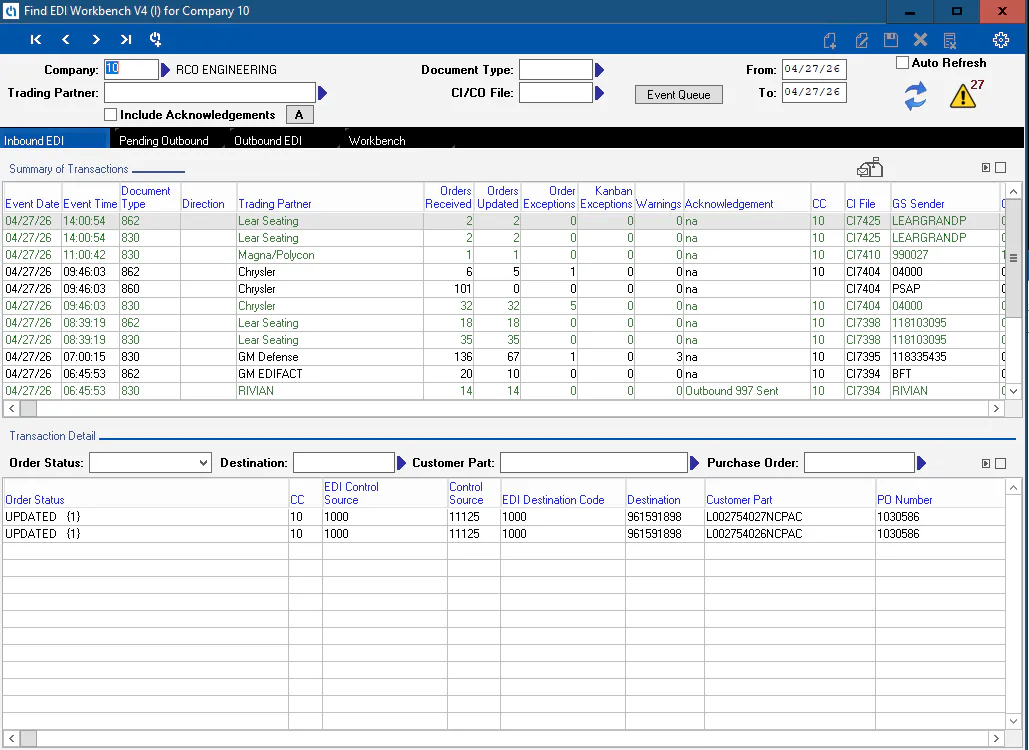Viewport: 1029px width, 750px height.
Task: Go to the previous record
Action: tap(66, 39)
